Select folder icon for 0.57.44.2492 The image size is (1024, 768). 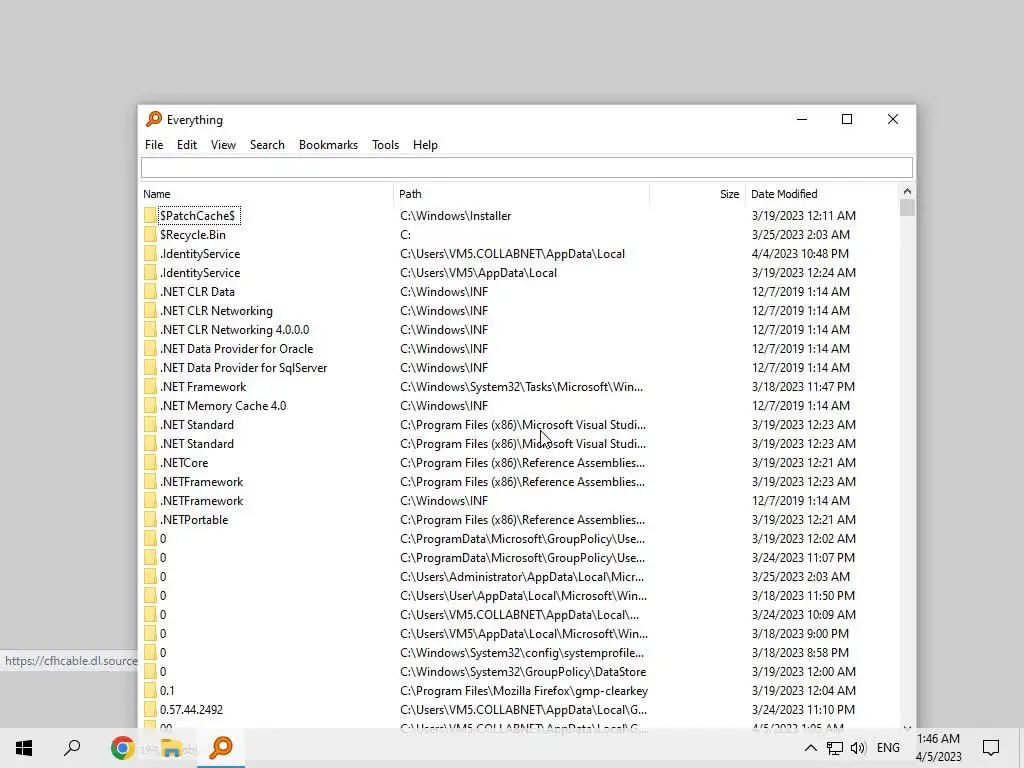coord(150,709)
